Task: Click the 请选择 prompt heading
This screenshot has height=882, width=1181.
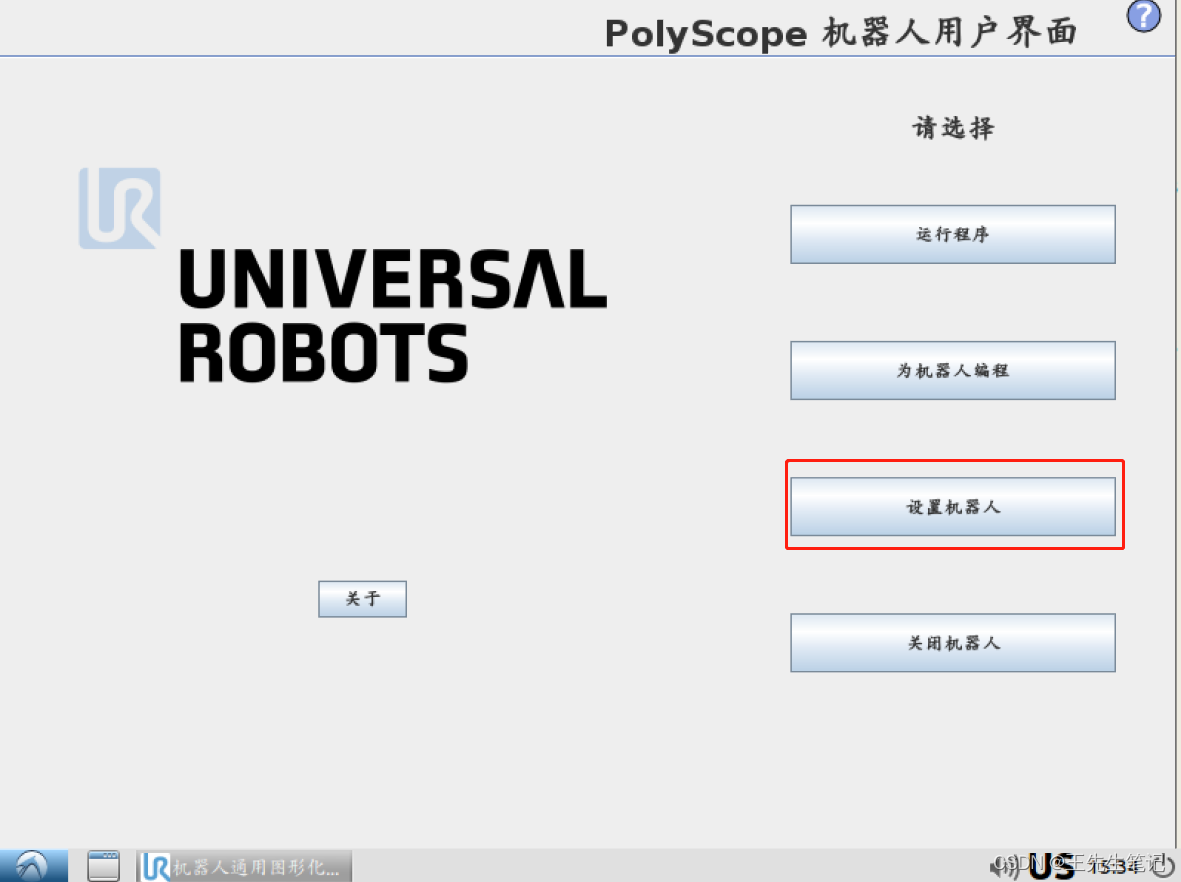Action: 952,128
